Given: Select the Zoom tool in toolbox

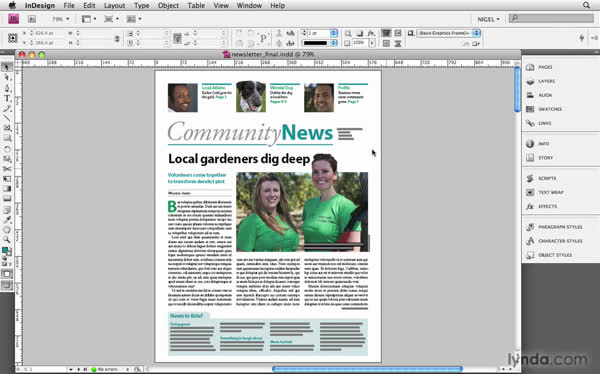Looking at the screenshot, I should (x=7, y=240).
